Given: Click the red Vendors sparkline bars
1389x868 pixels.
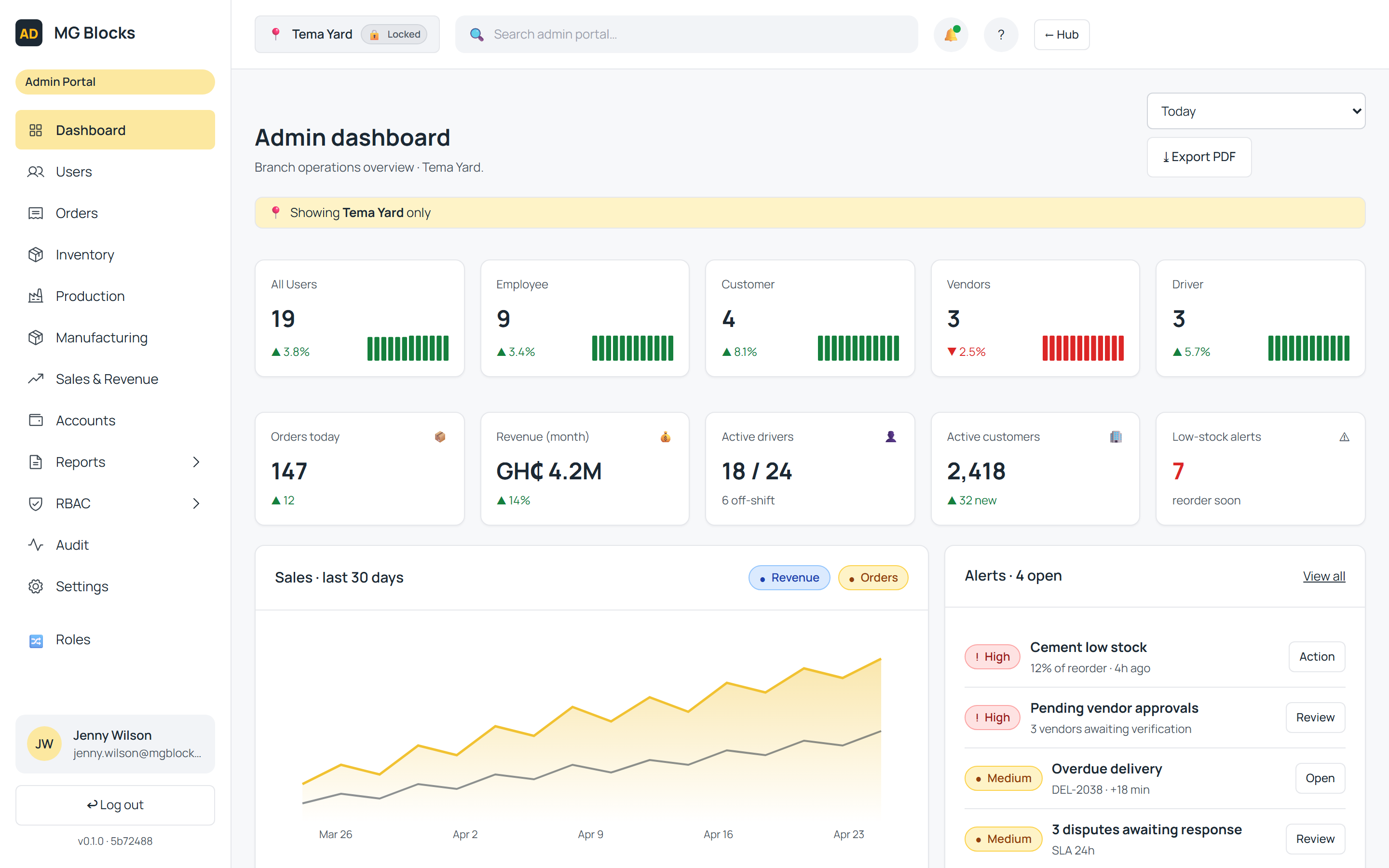Looking at the screenshot, I should pyautogui.click(x=1083, y=348).
